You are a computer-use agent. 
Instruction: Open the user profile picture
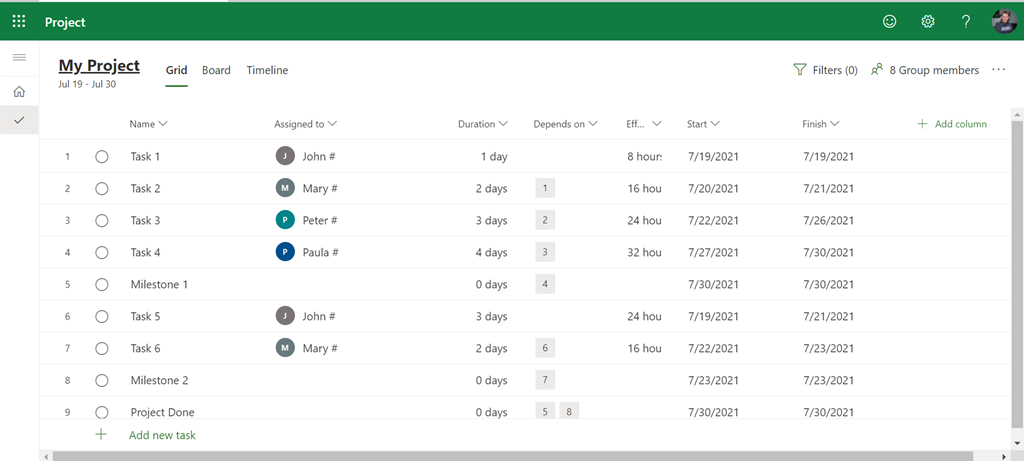(x=1003, y=21)
